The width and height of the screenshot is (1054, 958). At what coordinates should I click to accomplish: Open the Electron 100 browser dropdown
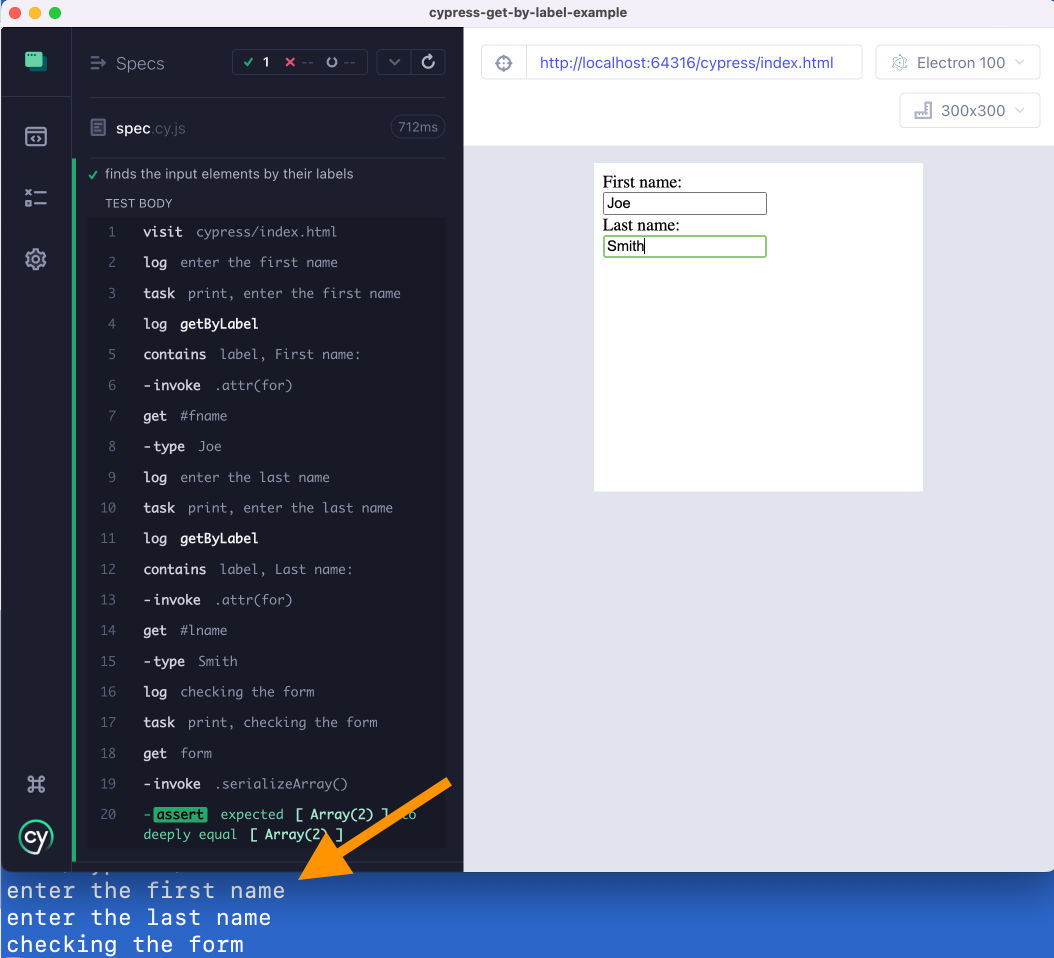pos(957,63)
